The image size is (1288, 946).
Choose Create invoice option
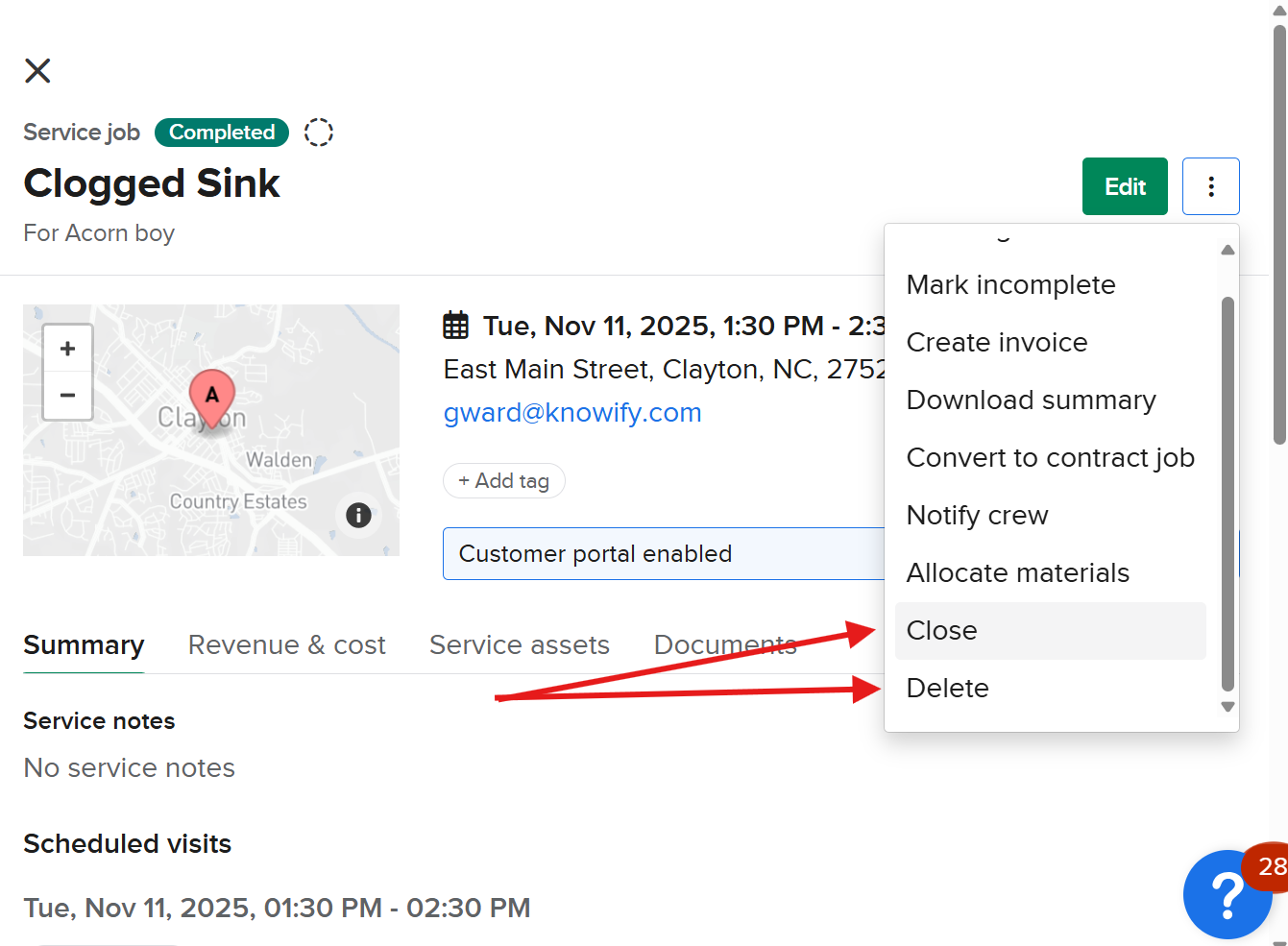996,343
